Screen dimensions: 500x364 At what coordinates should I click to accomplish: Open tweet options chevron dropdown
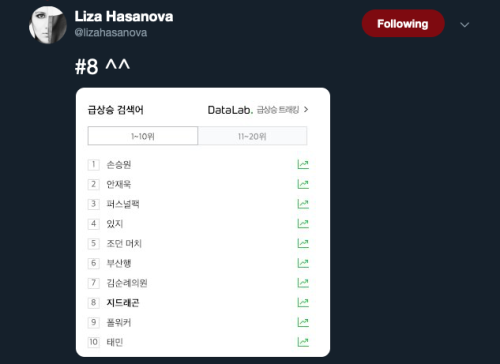point(464,25)
